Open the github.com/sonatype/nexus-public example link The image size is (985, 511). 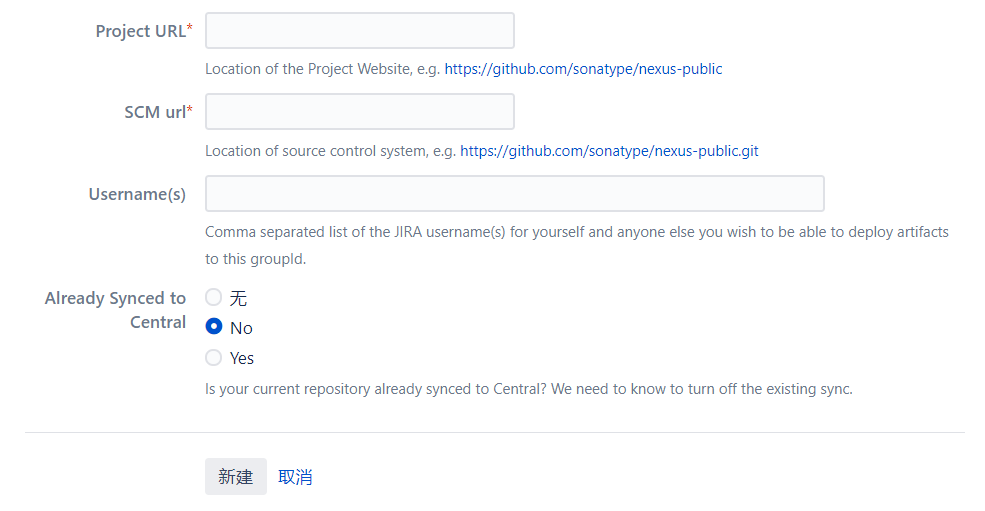[x=583, y=69]
